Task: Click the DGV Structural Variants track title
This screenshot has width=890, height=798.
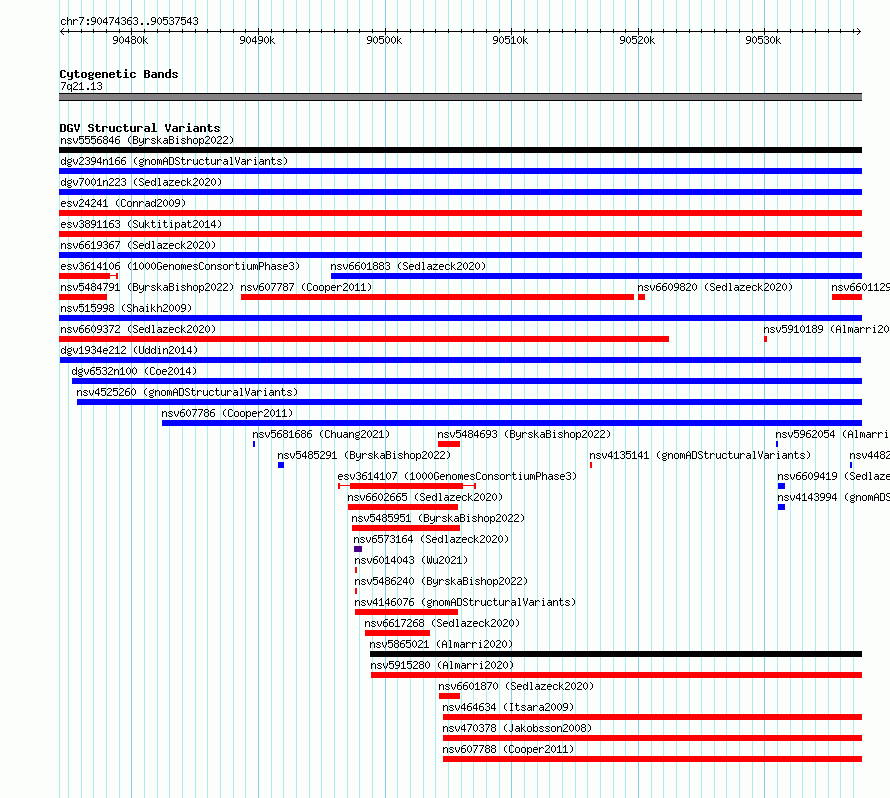Action: (x=140, y=128)
